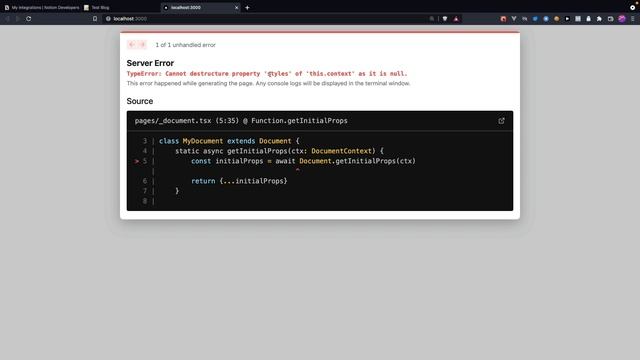Click the 'static async getInitialProps' line
The image size is (640, 360).
pyautogui.click(x=279, y=151)
